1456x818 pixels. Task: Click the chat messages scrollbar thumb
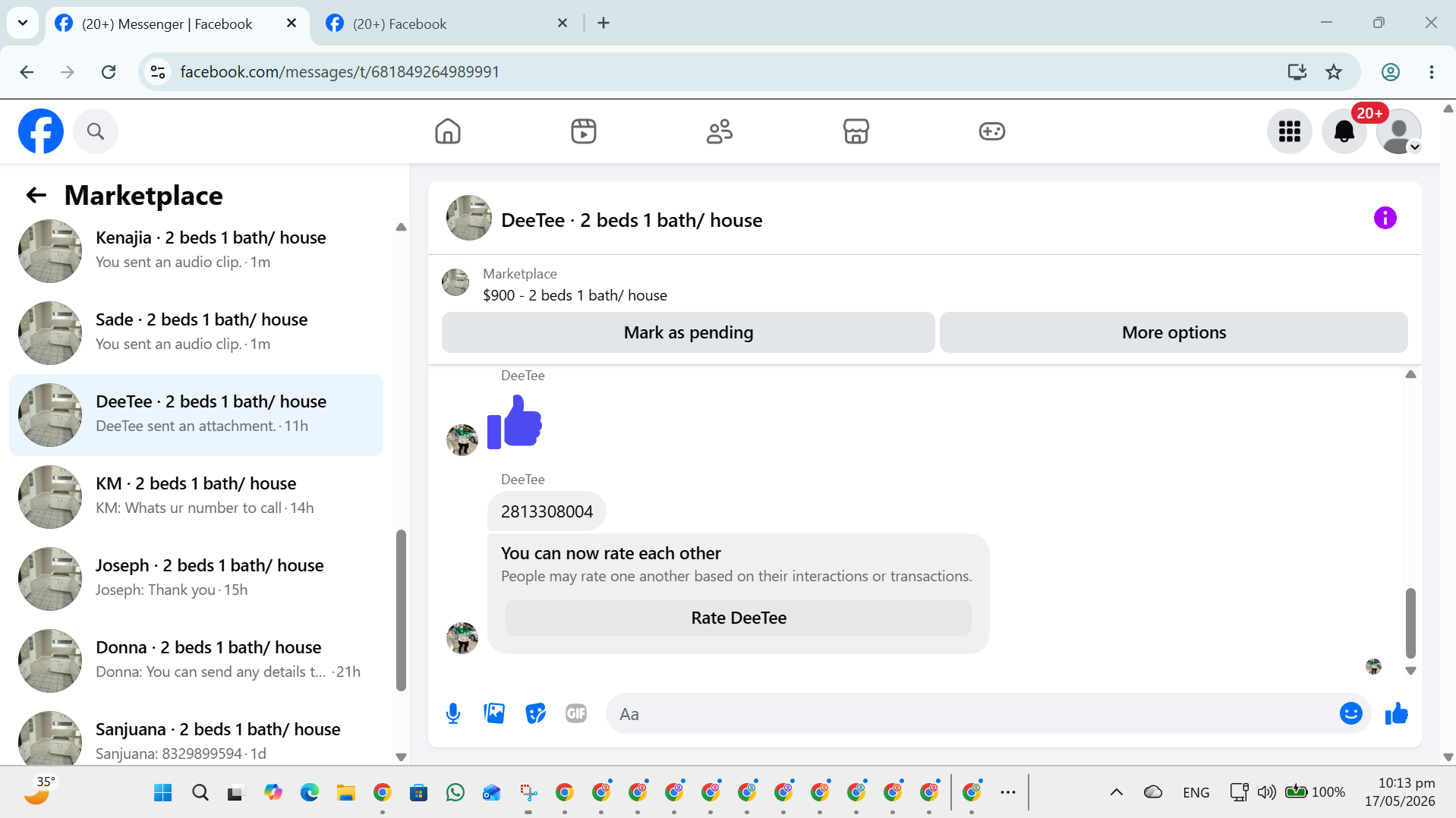pyautogui.click(x=1410, y=623)
